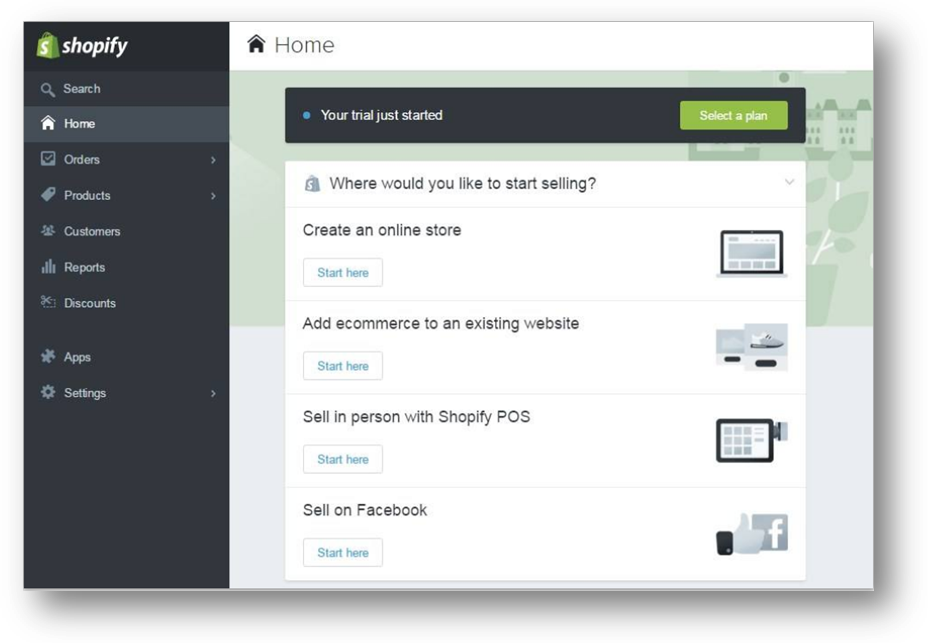Click the shopify wordmark text
928x643 pixels.
coord(95,46)
